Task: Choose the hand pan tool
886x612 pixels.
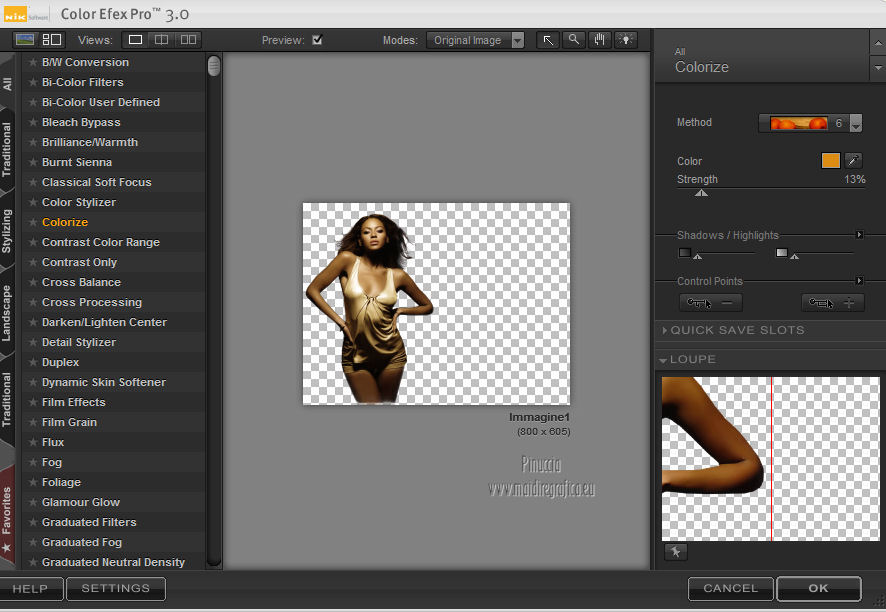Action: click(600, 40)
